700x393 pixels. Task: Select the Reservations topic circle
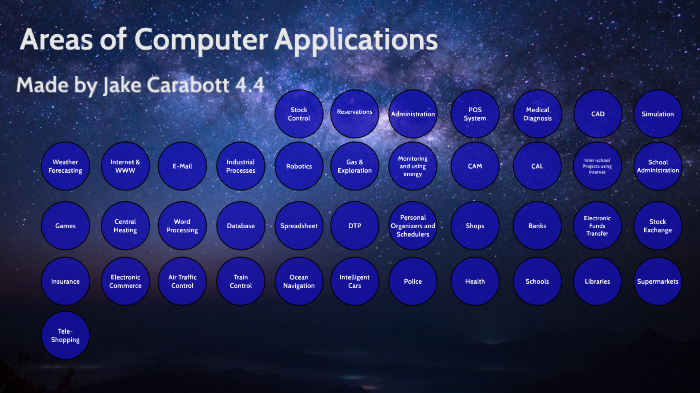tap(354, 114)
